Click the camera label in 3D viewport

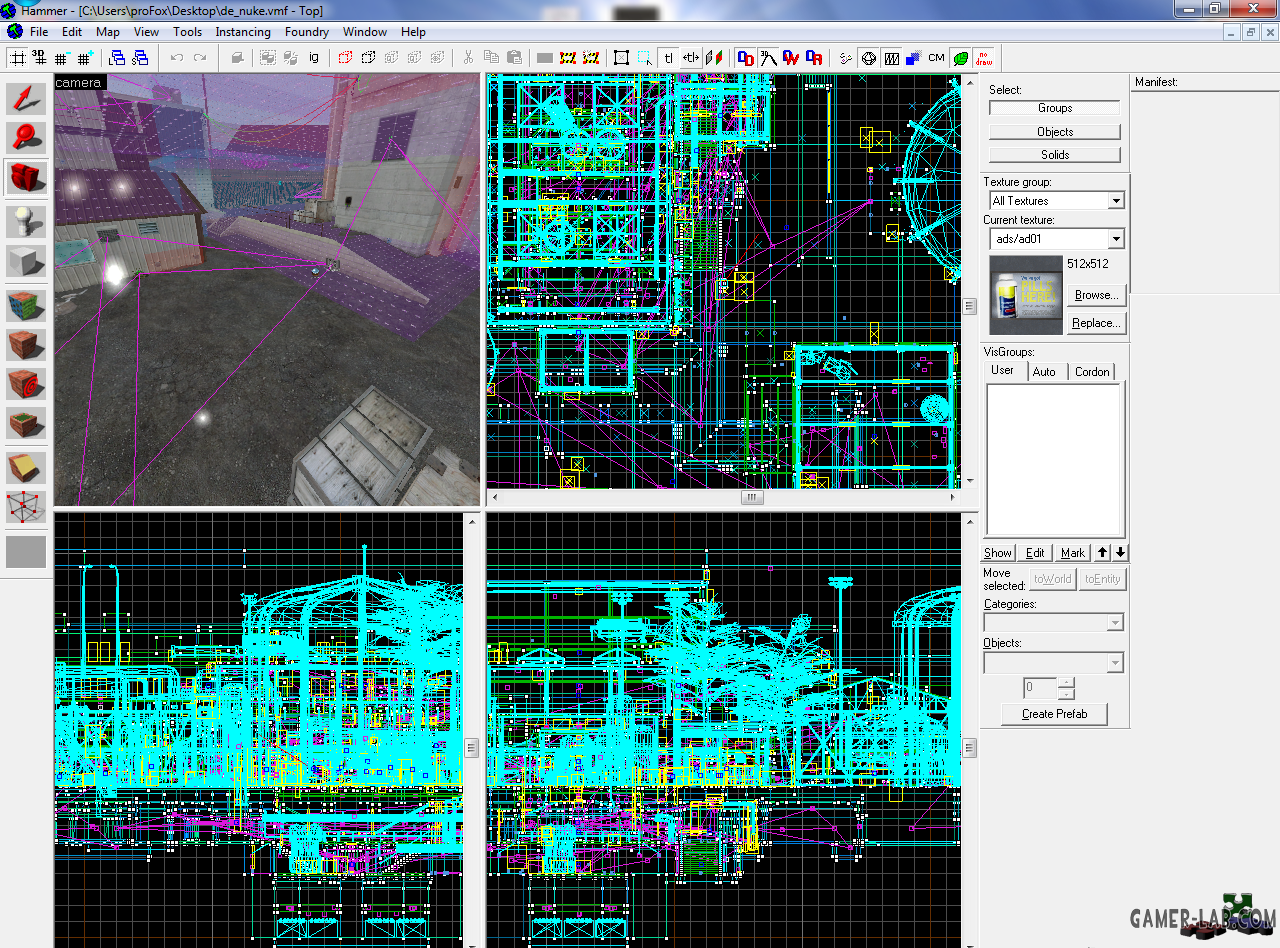(78, 82)
